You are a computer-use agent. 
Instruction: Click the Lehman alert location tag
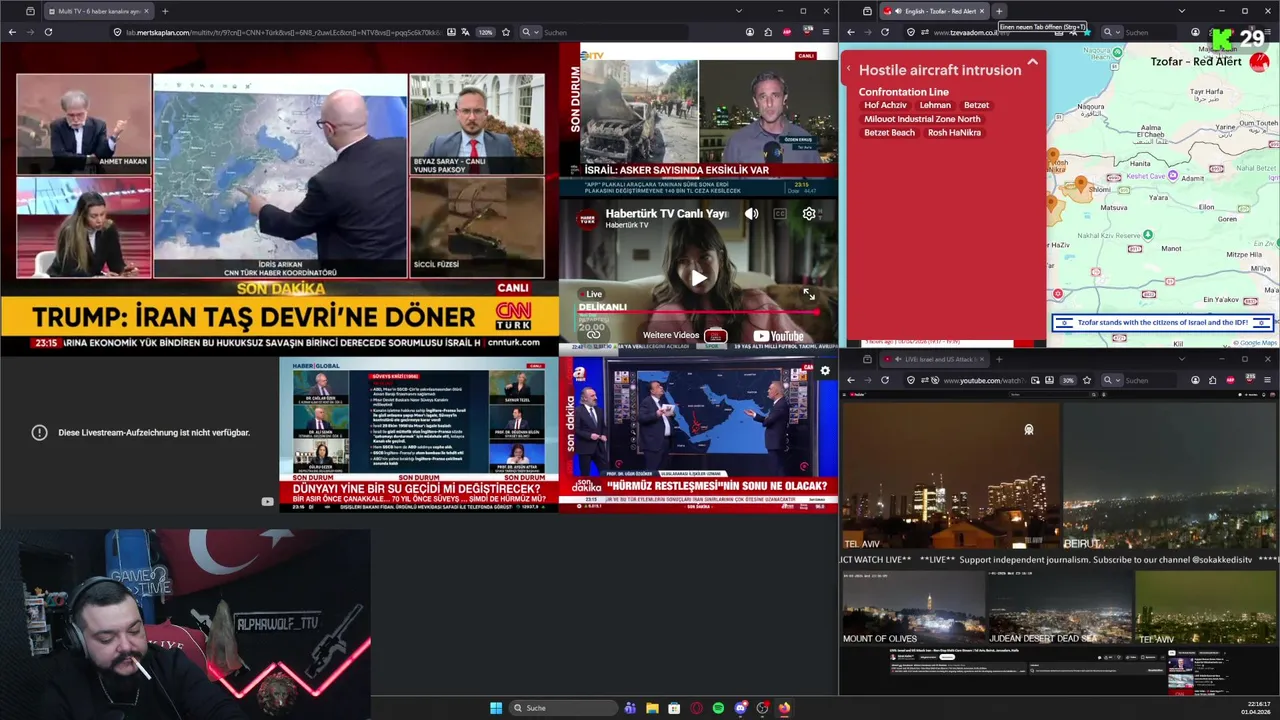(x=935, y=105)
